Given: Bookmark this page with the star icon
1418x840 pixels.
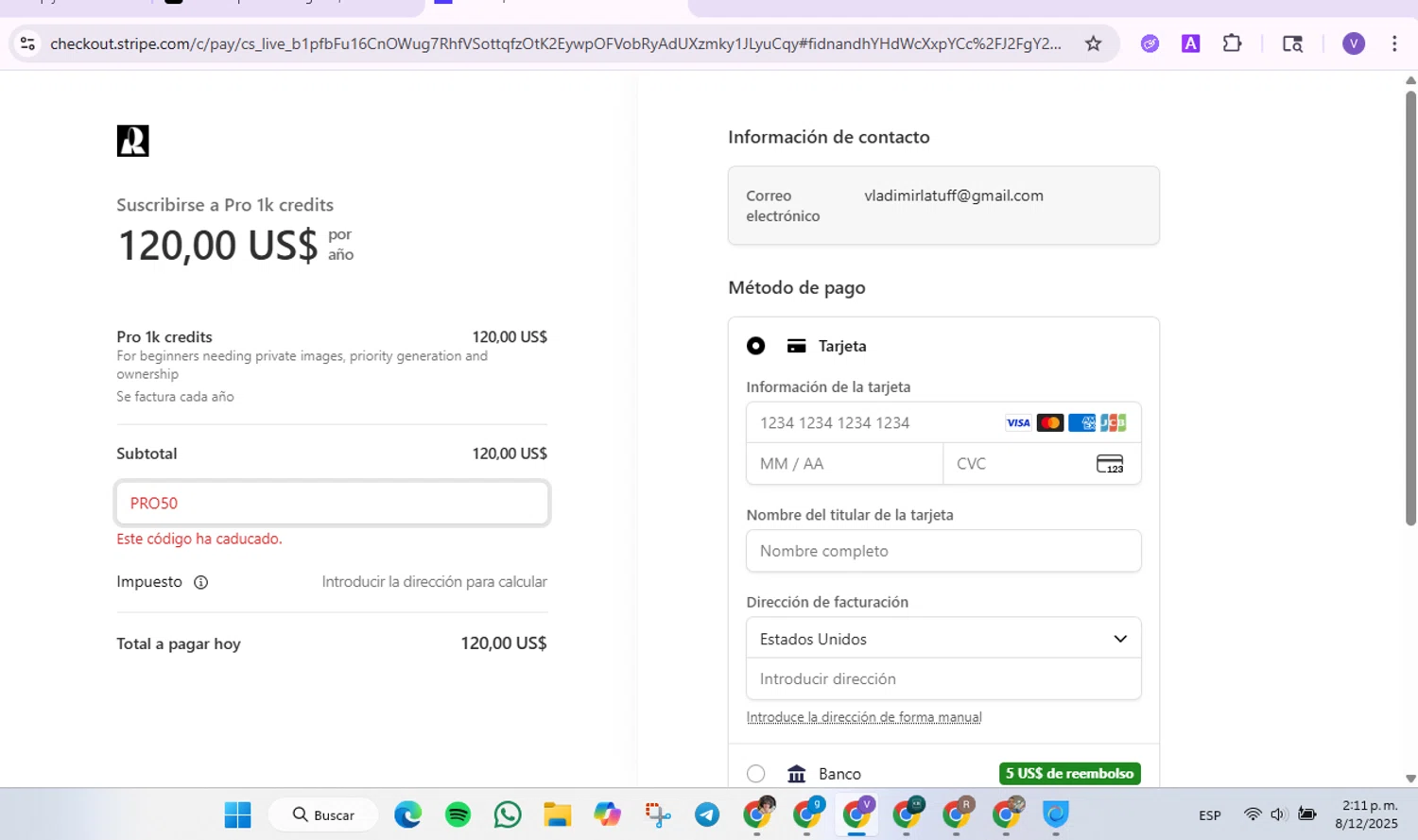Looking at the screenshot, I should tap(1093, 43).
